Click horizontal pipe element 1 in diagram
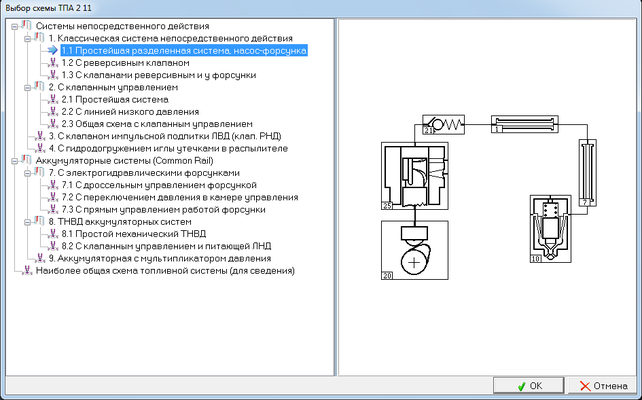Screen dimensions: 642x400 point(525,124)
